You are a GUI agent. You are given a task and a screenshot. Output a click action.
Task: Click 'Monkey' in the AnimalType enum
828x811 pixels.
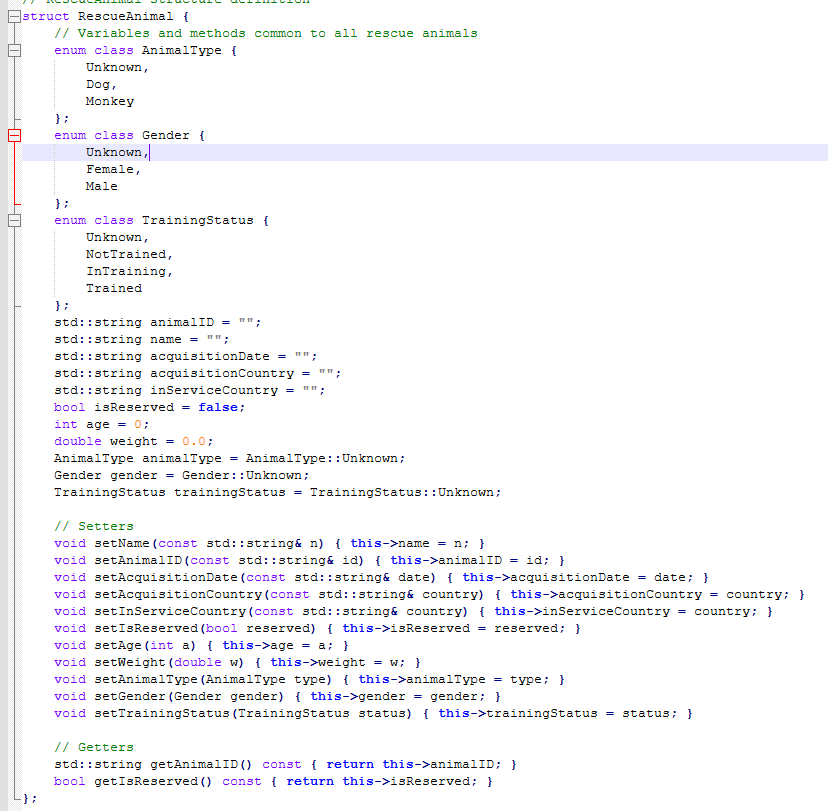pyautogui.click(x=110, y=101)
